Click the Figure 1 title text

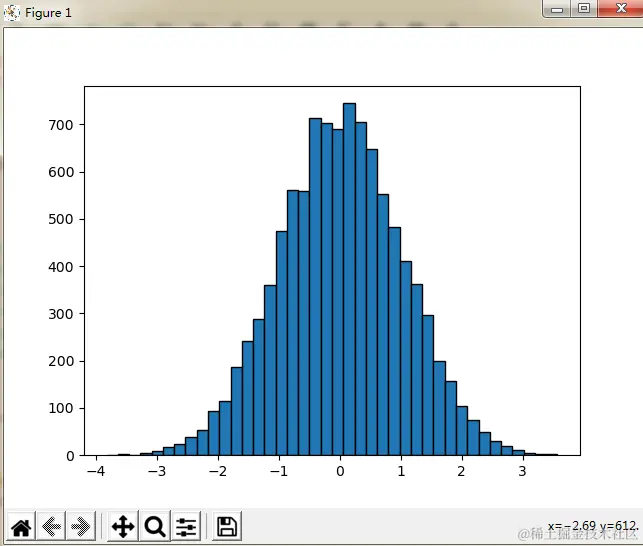[x=48, y=13]
